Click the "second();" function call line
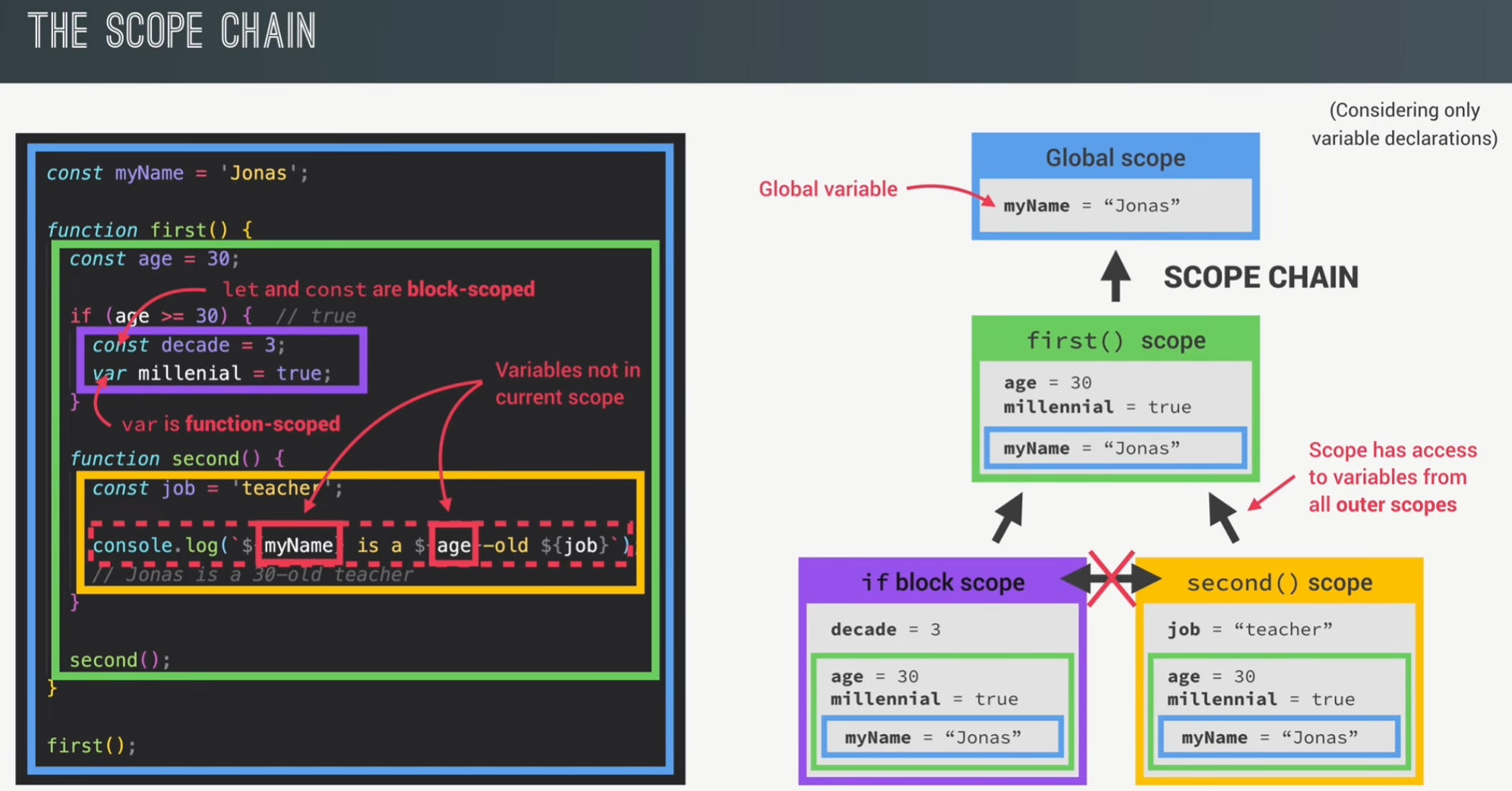This screenshot has height=791, width=1512. click(120, 660)
